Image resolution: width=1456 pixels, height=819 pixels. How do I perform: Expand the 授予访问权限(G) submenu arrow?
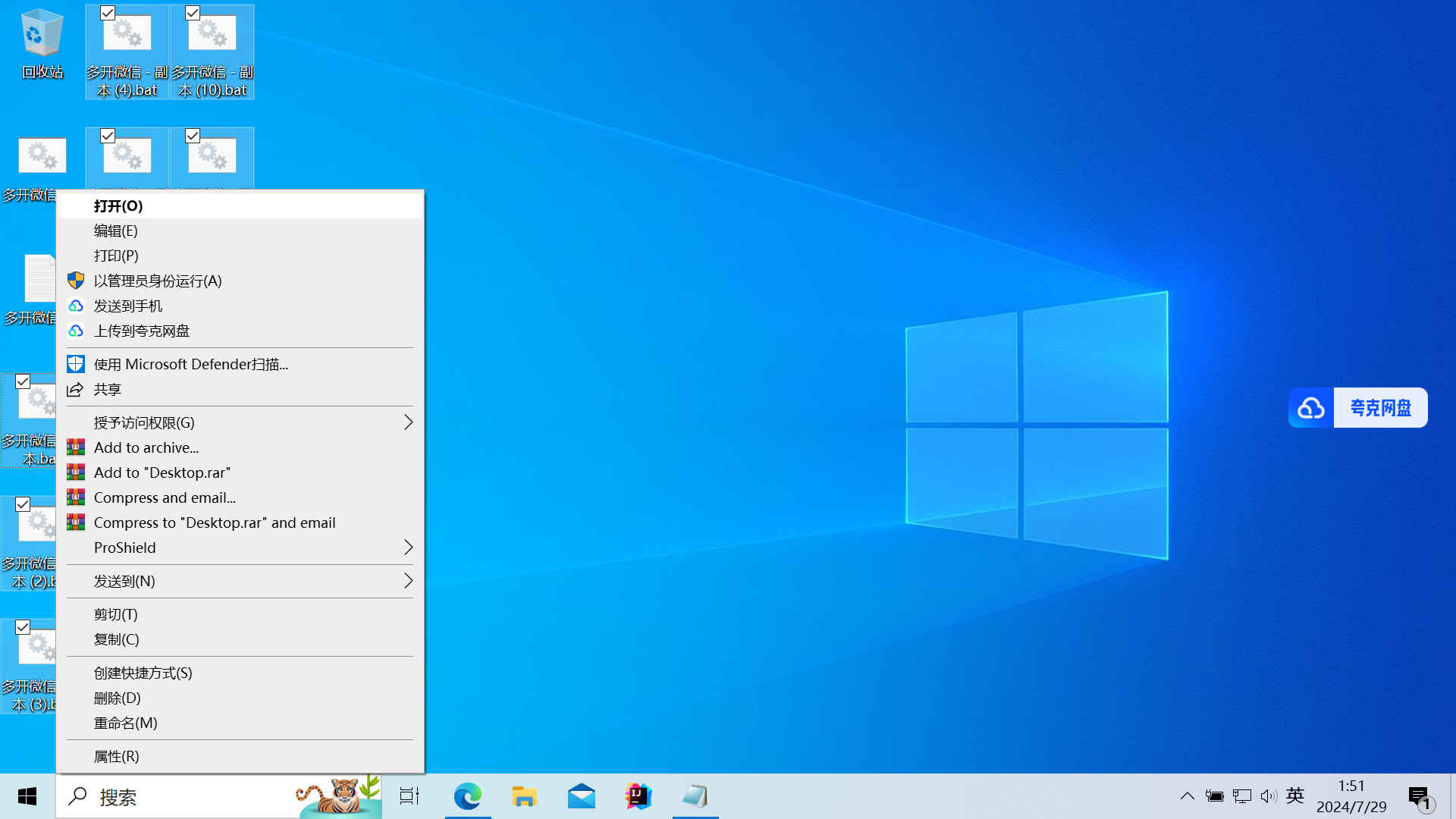tap(408, 422)
